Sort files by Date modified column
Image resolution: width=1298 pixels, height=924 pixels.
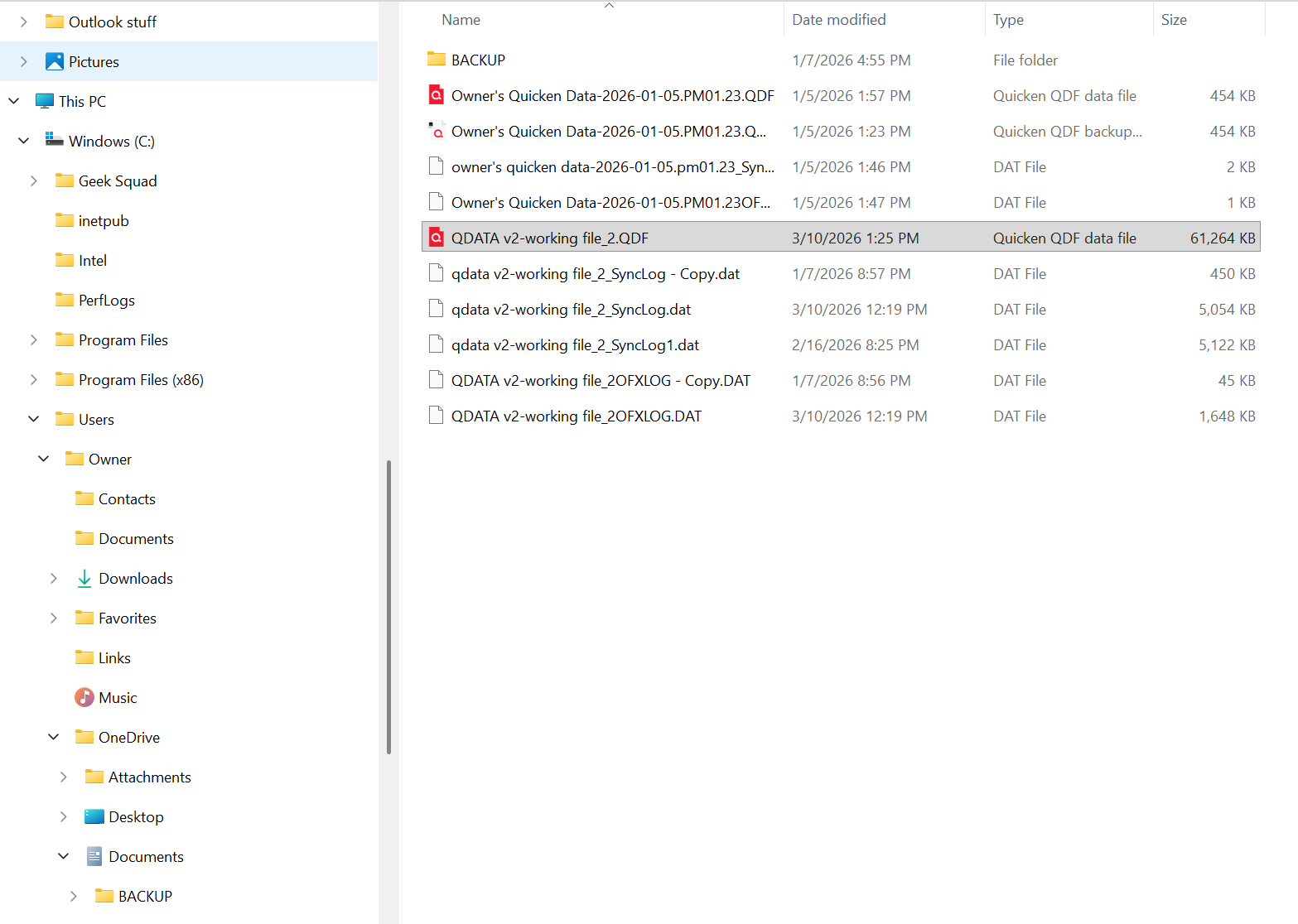tap(838, 20)
